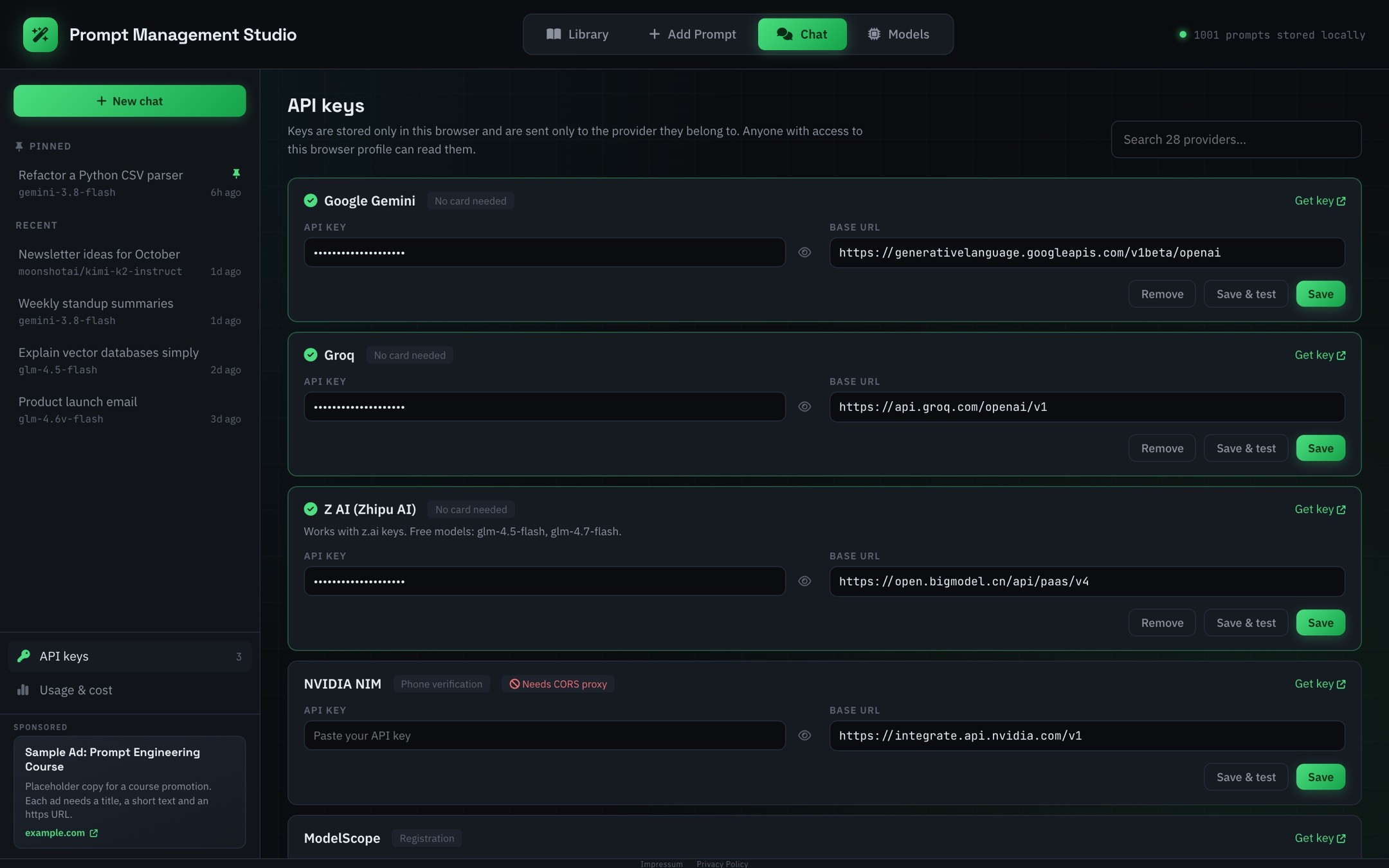Click the Needs CORS proxy badge

coord(558,684)
